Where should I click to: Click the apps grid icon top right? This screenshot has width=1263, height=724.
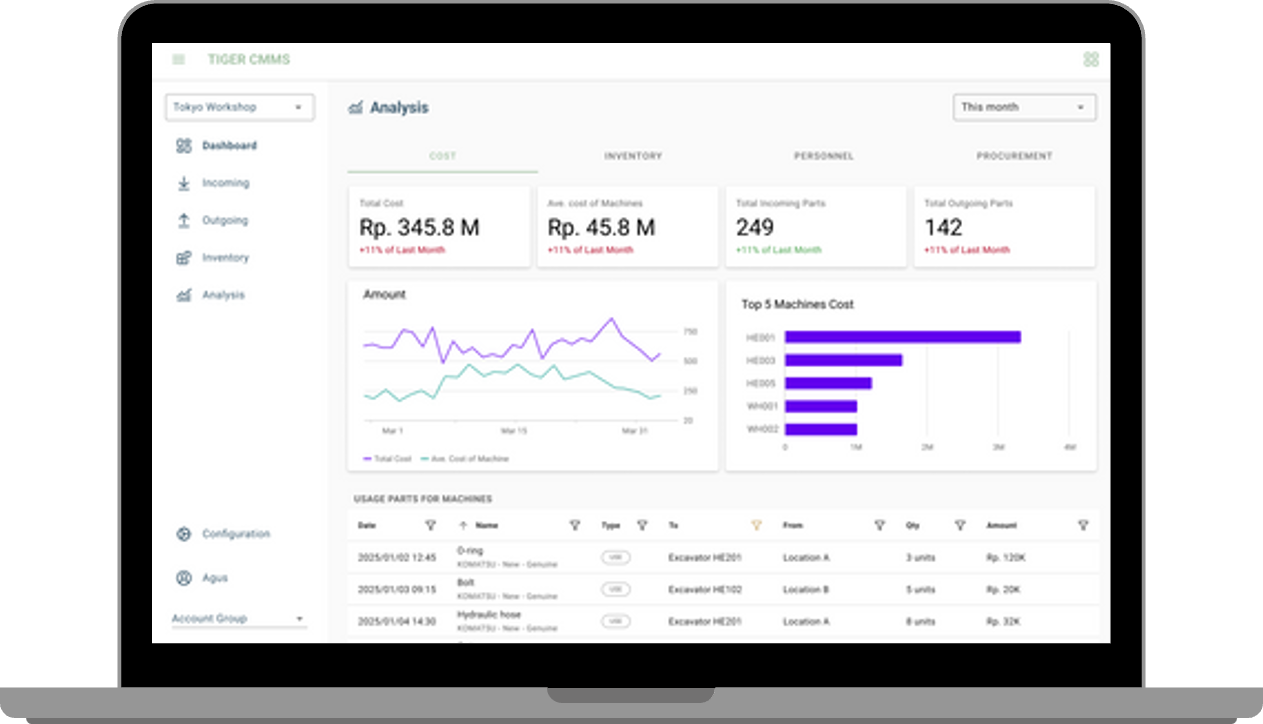1090,60
